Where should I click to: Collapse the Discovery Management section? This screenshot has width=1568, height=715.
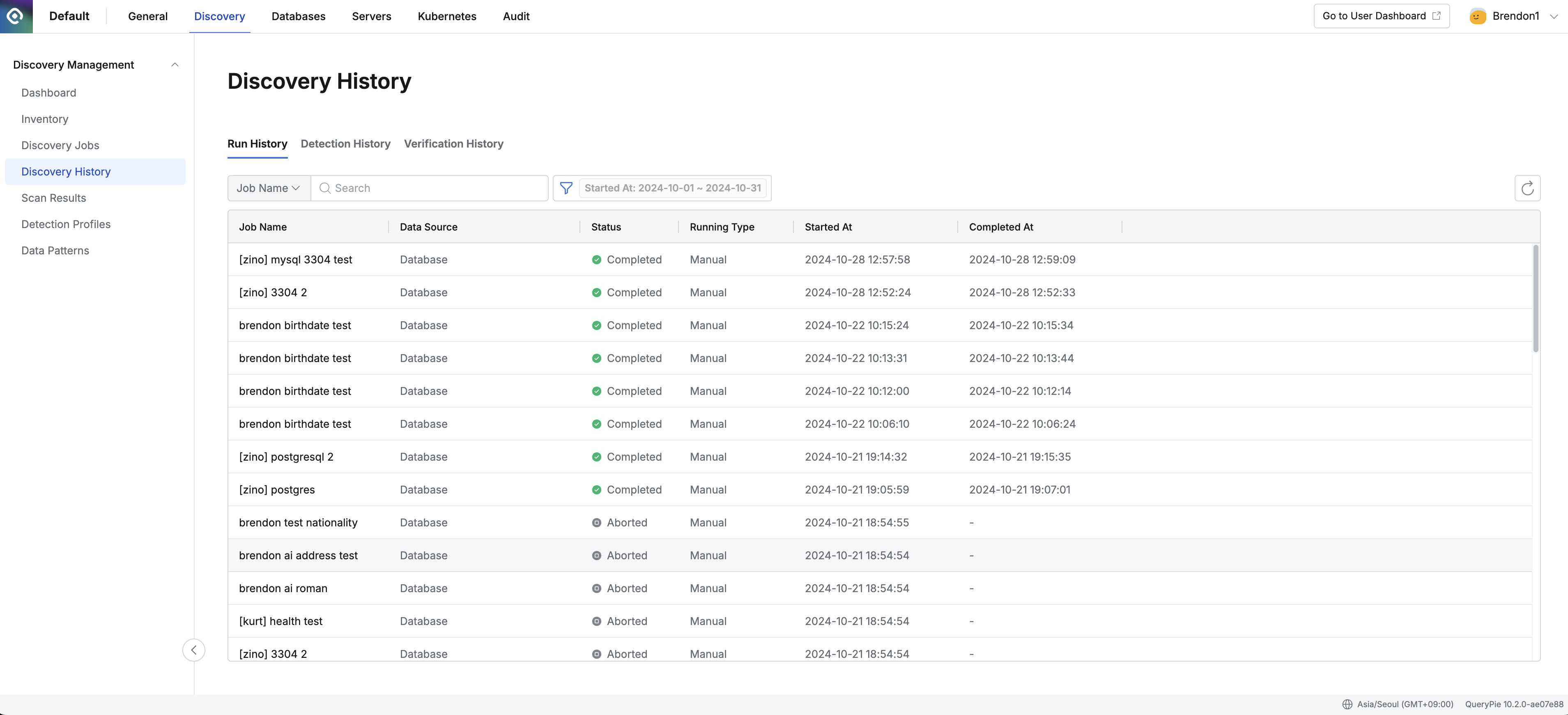(x=175, y=65)
